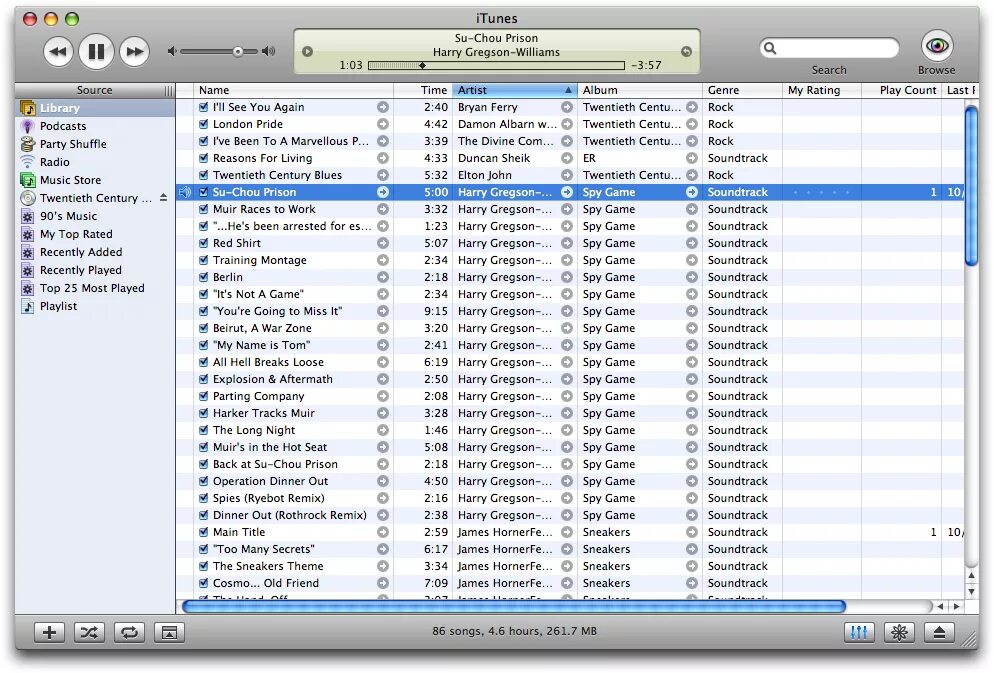
Task: Pause the currently playing song
Action: point(96,51)
